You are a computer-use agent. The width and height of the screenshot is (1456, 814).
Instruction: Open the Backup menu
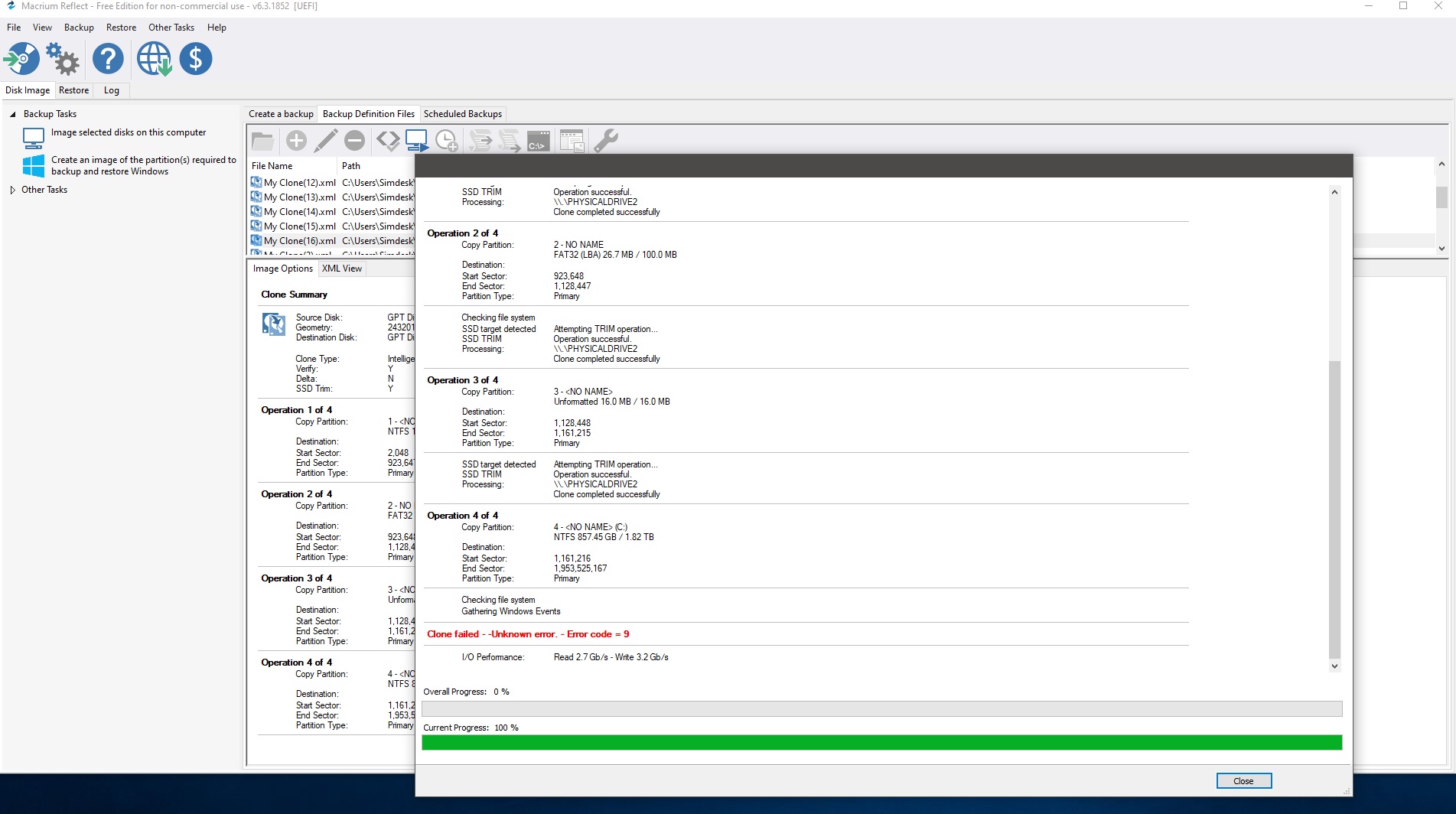click(79, 28)
